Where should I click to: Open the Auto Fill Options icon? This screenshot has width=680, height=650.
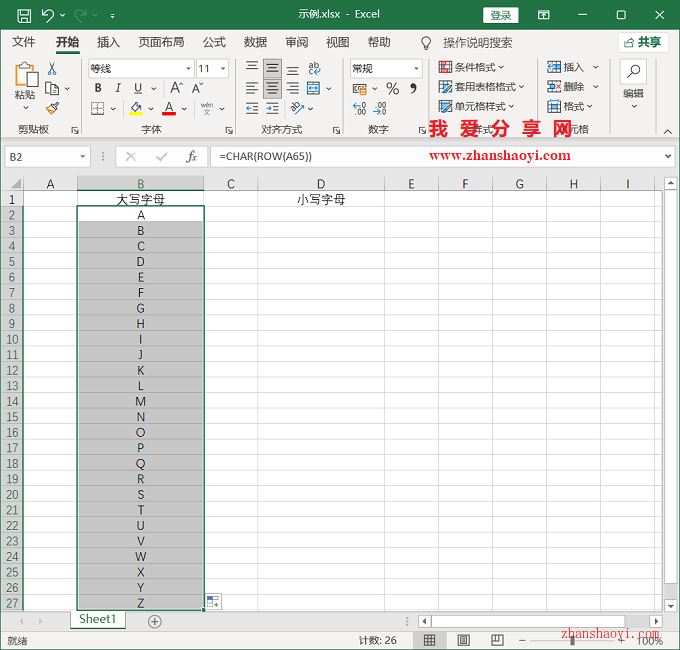[213, 601]
